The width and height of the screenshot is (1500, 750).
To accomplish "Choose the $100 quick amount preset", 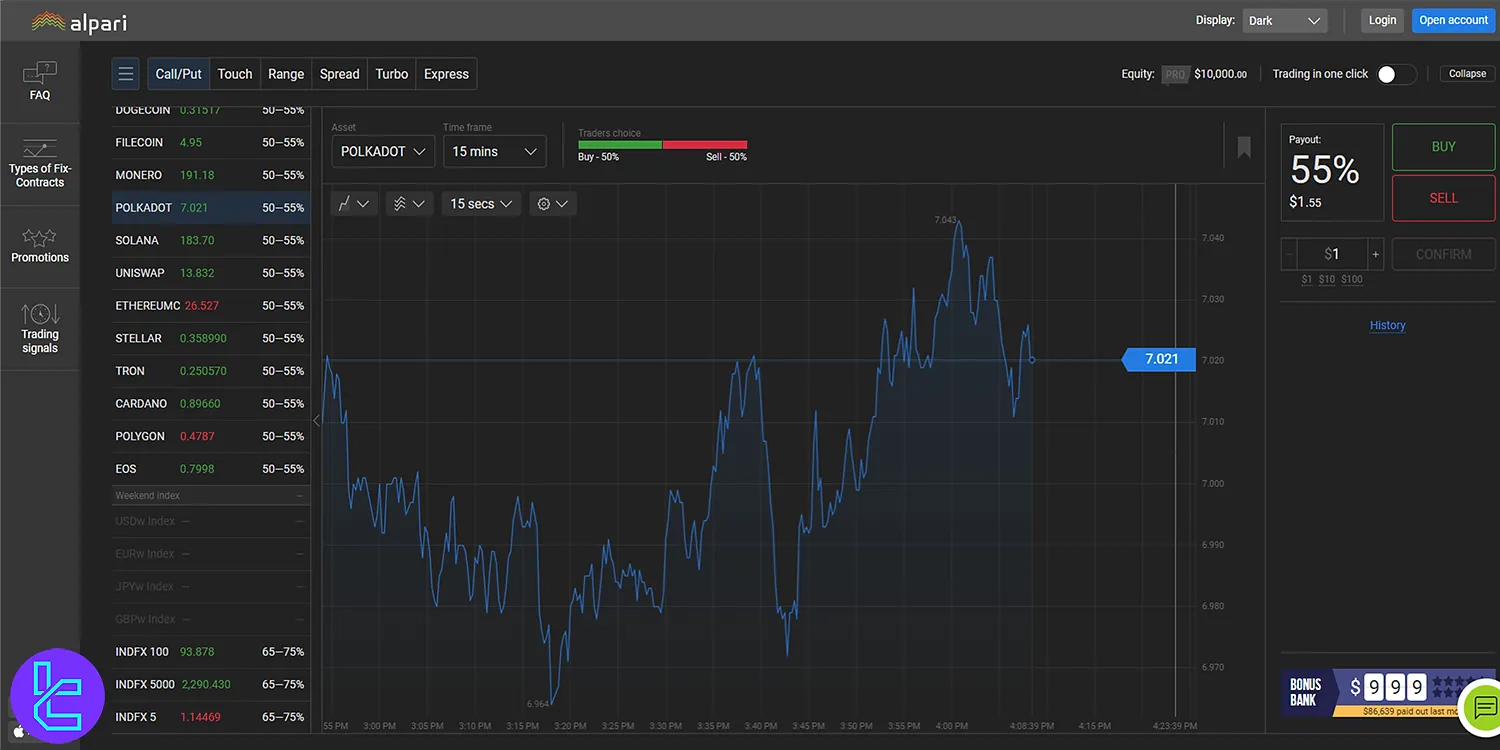I will click(1351, 279).
